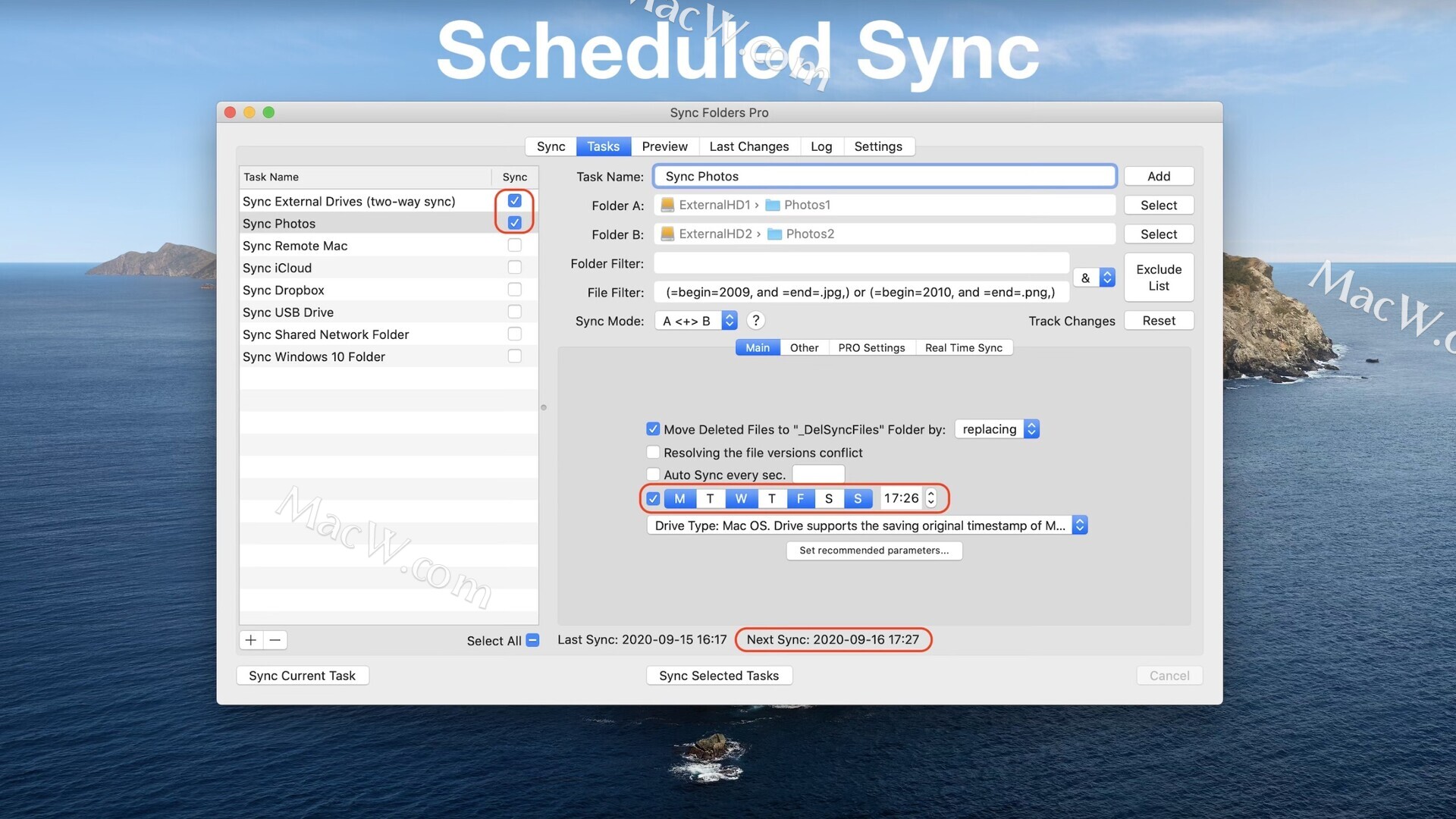Click the Reset button for Track Changes
Screen dimensions: 1456x819
point(1159,321)
